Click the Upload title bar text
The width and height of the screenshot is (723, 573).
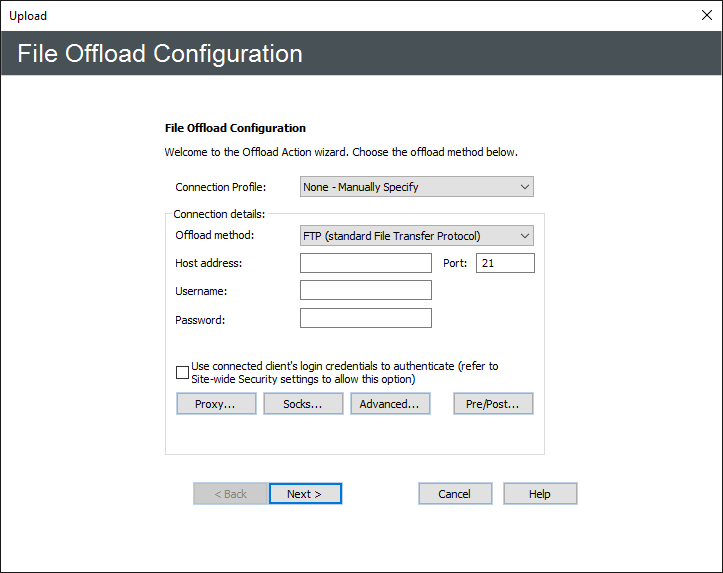[28, 16]
